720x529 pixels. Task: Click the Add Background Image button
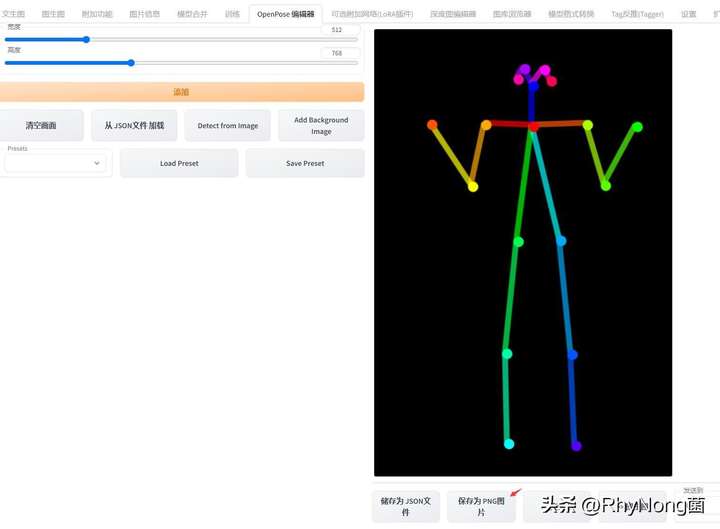pos(321,125)
